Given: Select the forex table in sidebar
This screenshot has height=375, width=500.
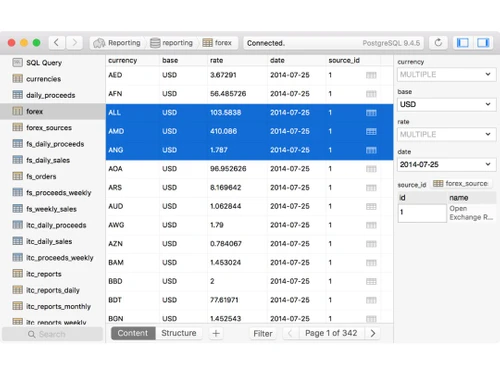Looking at the screenshot, I should click(53, 111).
